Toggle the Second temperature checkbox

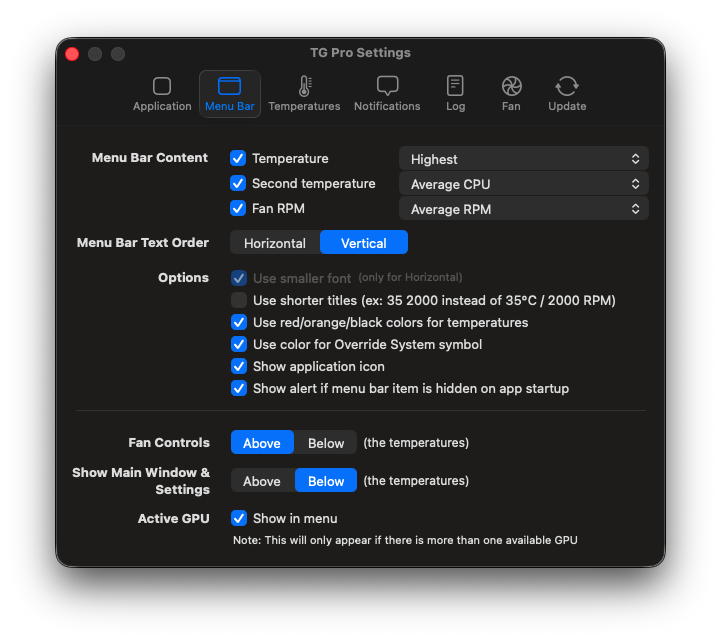coord(238,183)
